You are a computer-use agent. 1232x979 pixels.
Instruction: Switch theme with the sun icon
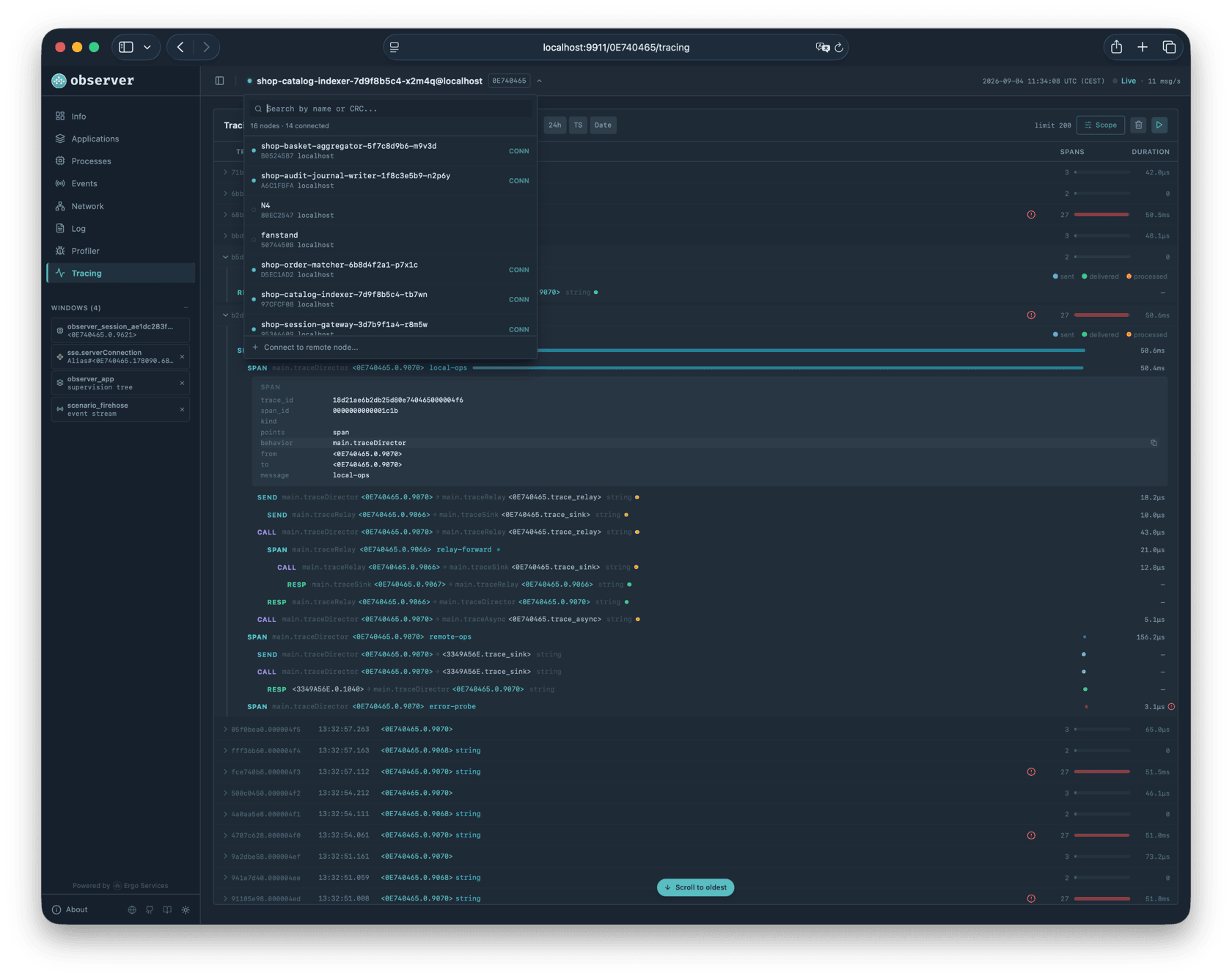click(x=186, y=909)
